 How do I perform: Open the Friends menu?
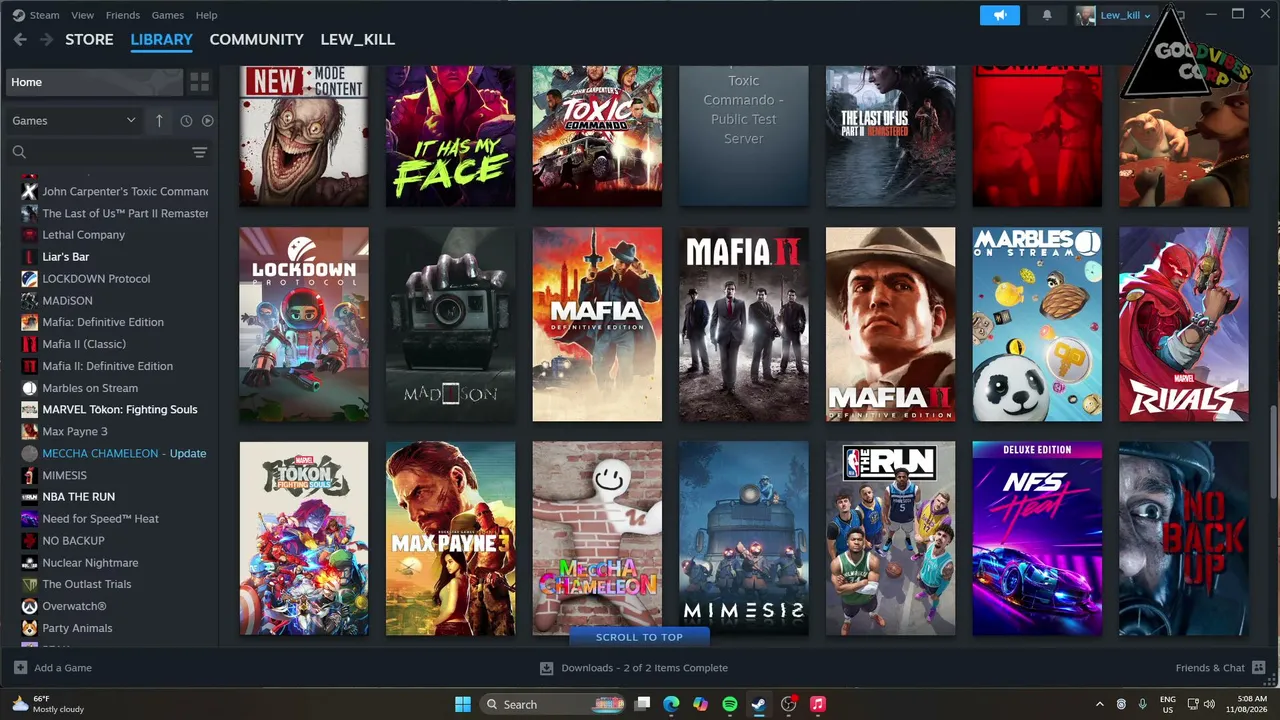coord(123,15)
